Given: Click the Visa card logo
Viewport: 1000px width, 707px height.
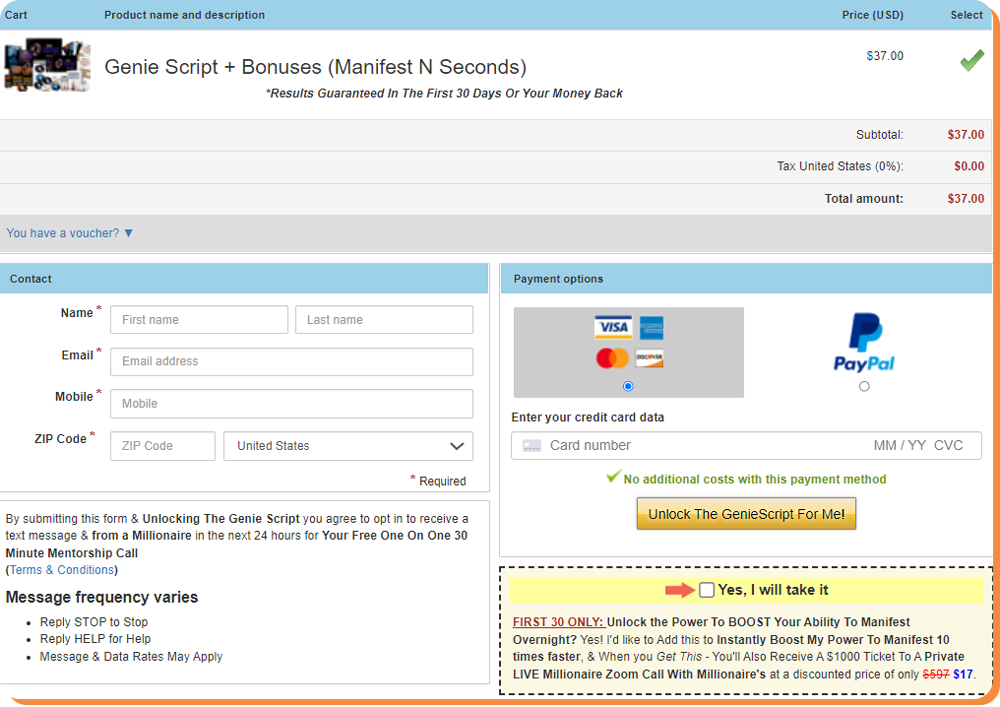Looking at the screenshot, I should click(x=613, y=327).
